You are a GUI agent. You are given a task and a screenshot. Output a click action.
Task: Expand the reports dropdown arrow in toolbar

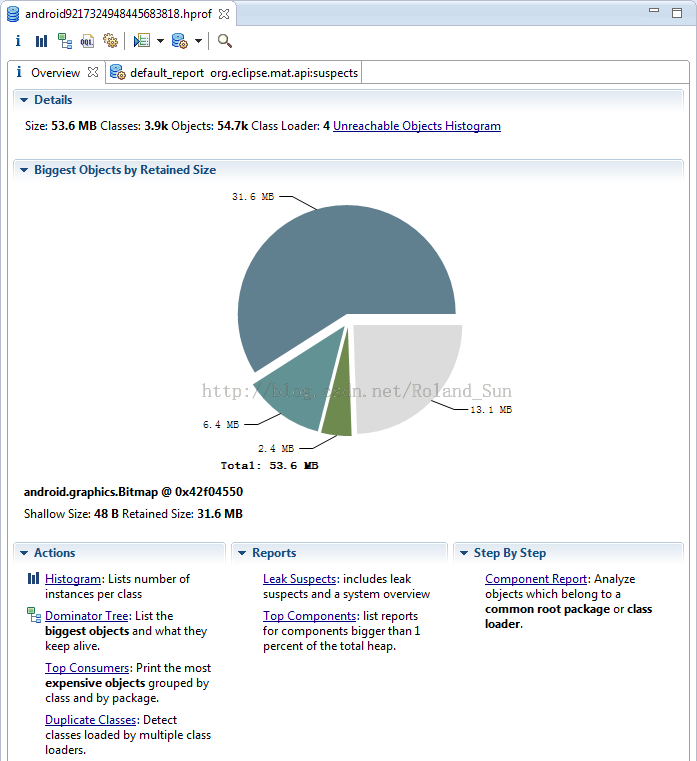pyautogui.click(x=160, y=41)
